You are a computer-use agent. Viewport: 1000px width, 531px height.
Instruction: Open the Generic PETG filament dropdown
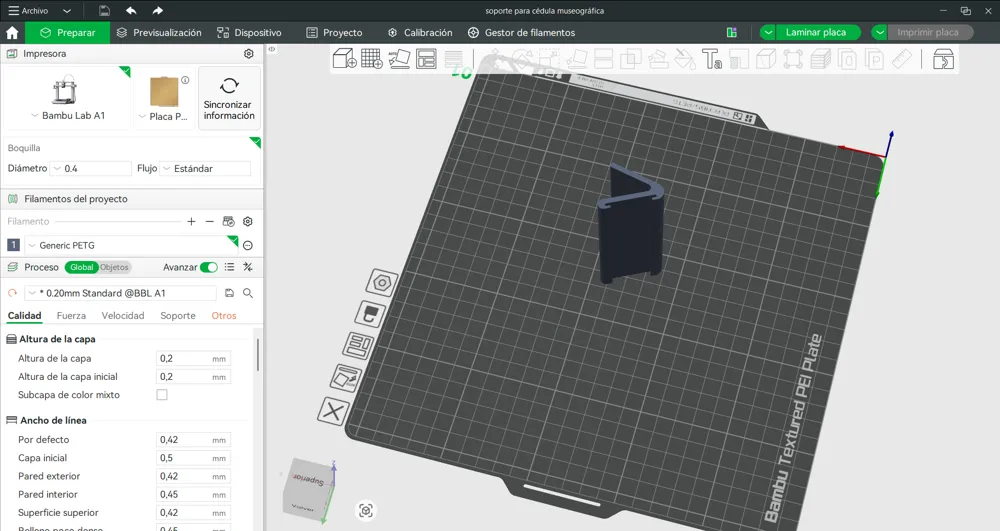(131, 245)
